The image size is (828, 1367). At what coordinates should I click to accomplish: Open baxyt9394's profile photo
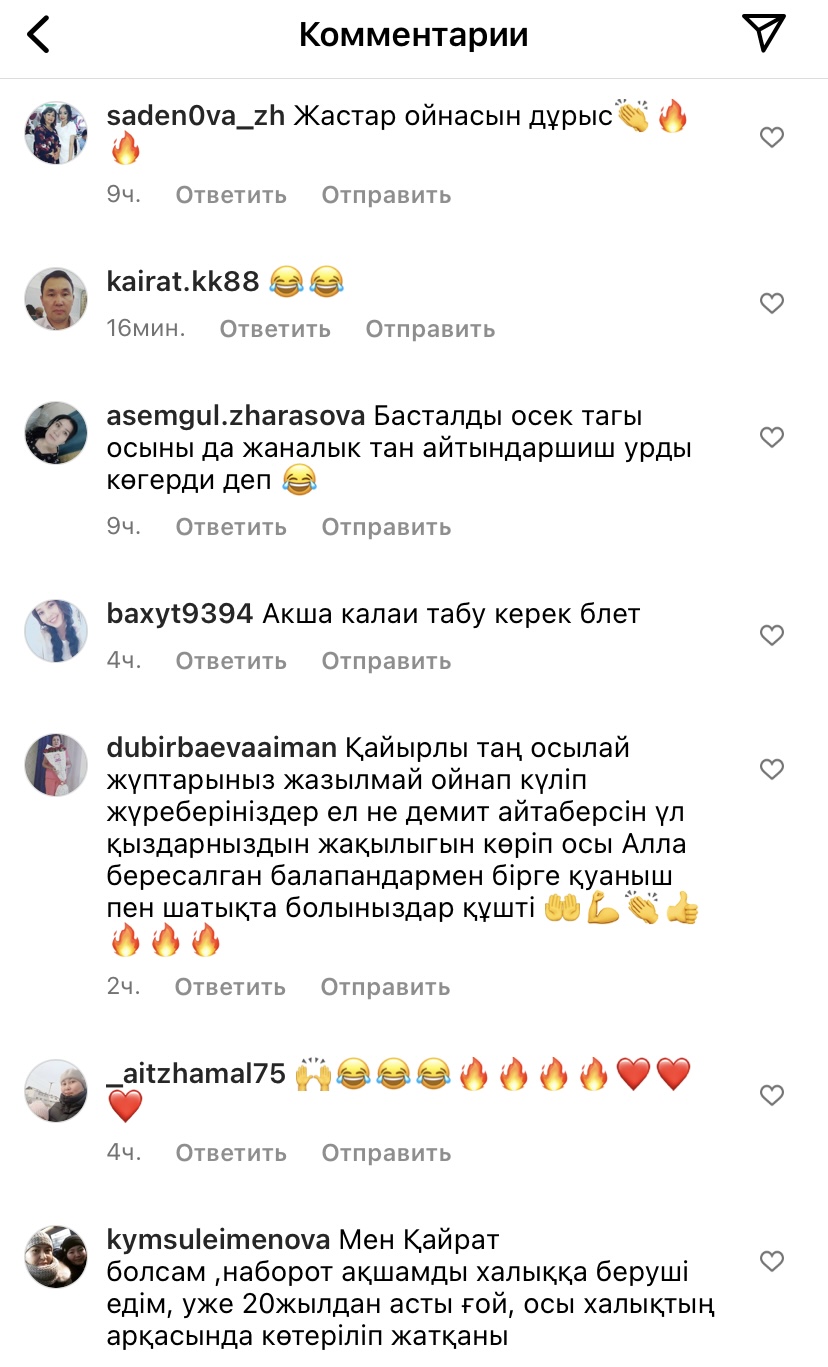pos(56,630)
